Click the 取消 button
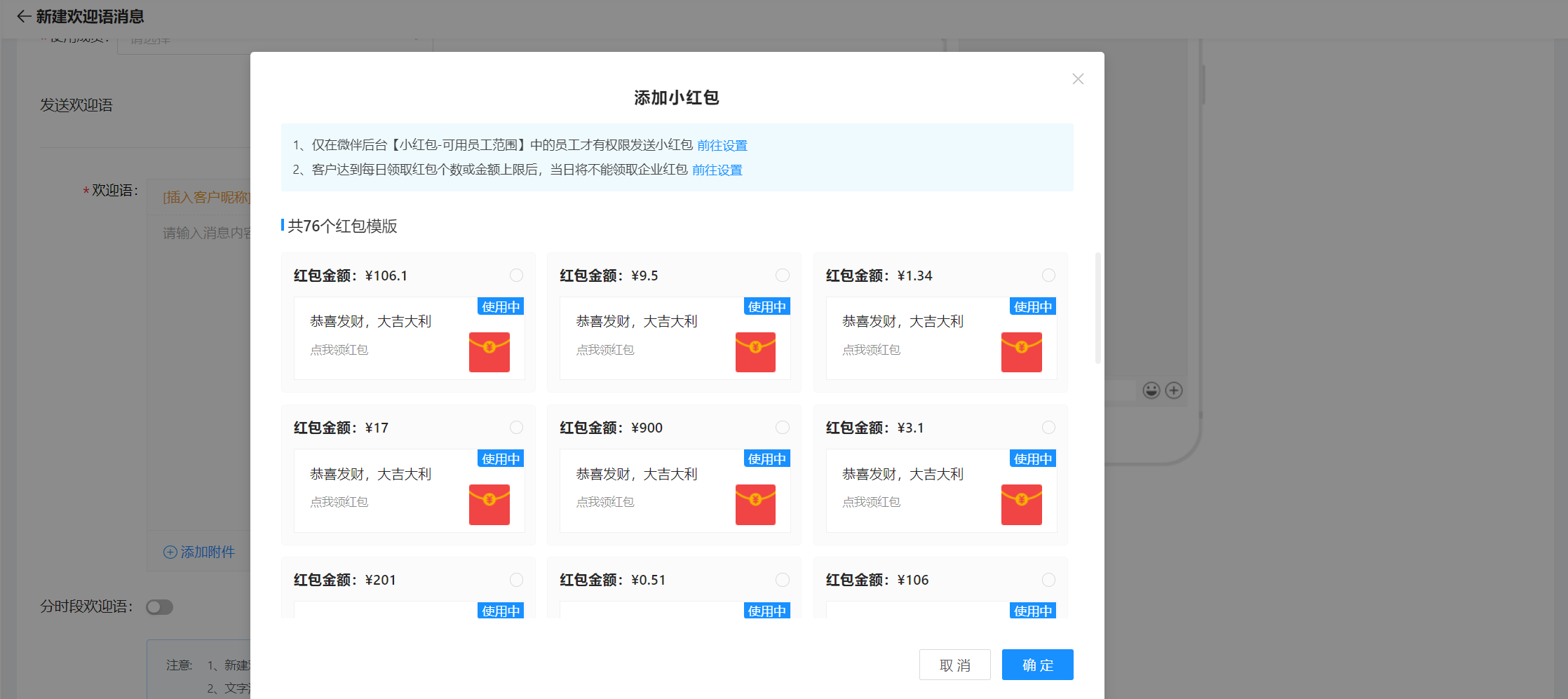This screenshot has height=699, width=1568. point(955,665)
